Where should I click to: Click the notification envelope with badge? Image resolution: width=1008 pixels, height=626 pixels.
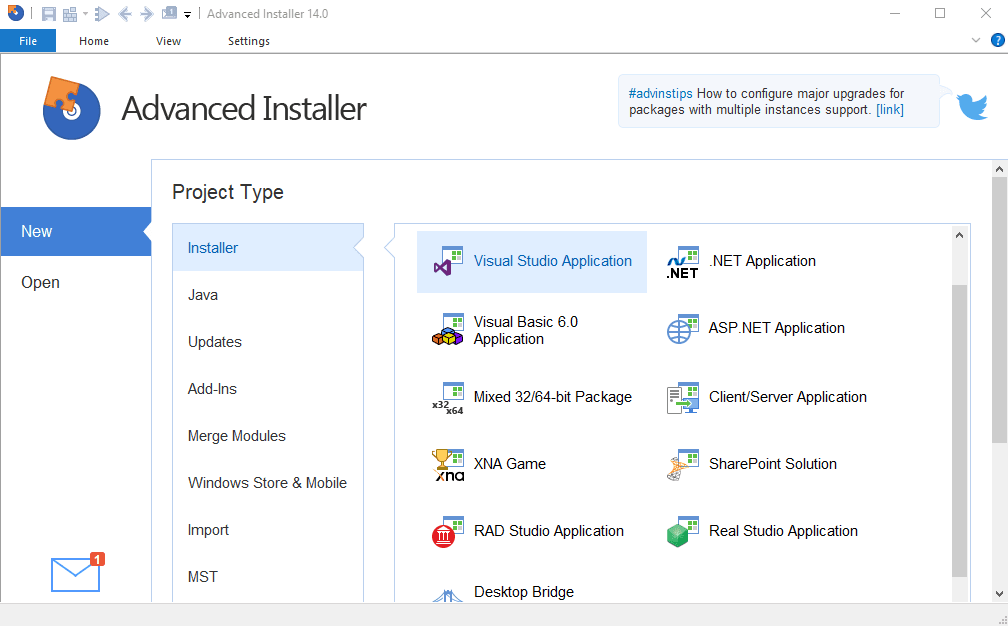point(75,573)
